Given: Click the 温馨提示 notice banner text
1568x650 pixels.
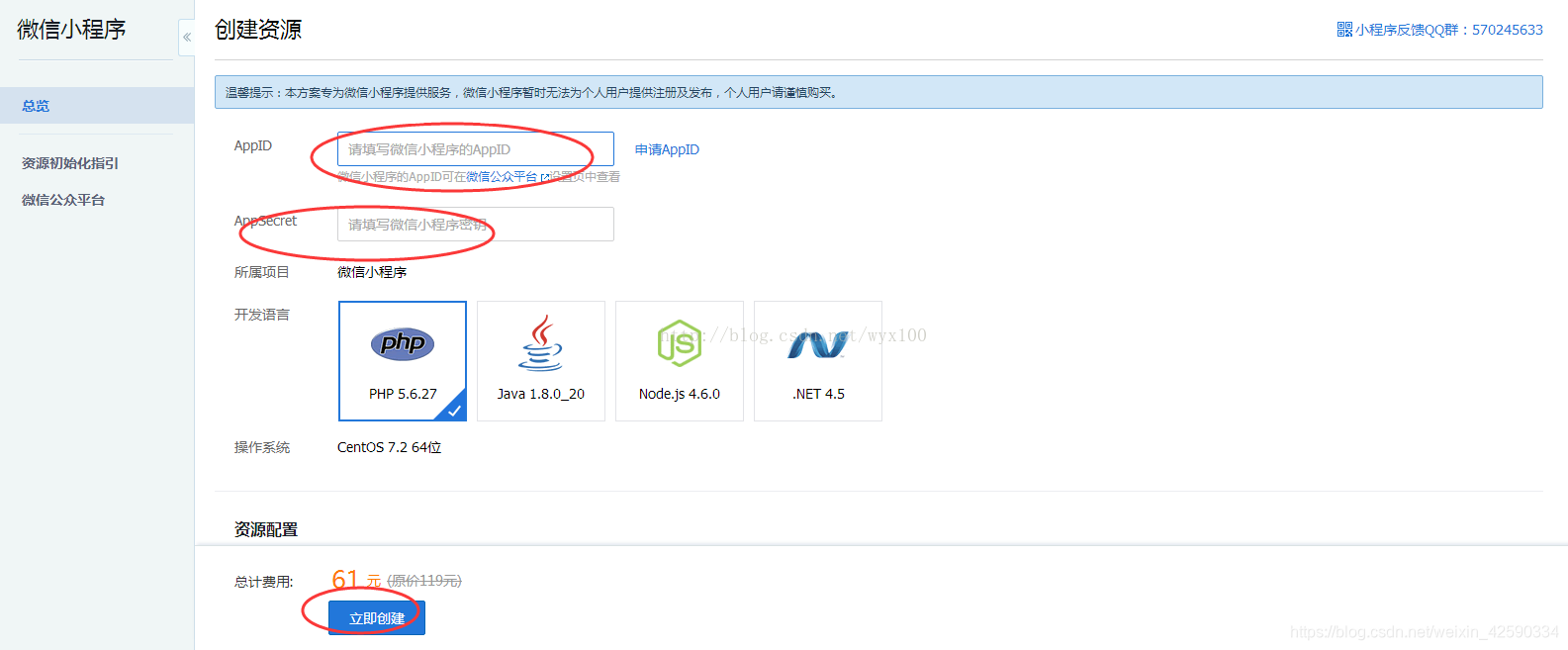Looking at the screenshot, I should pyautogui.click(x=532, y=93).
